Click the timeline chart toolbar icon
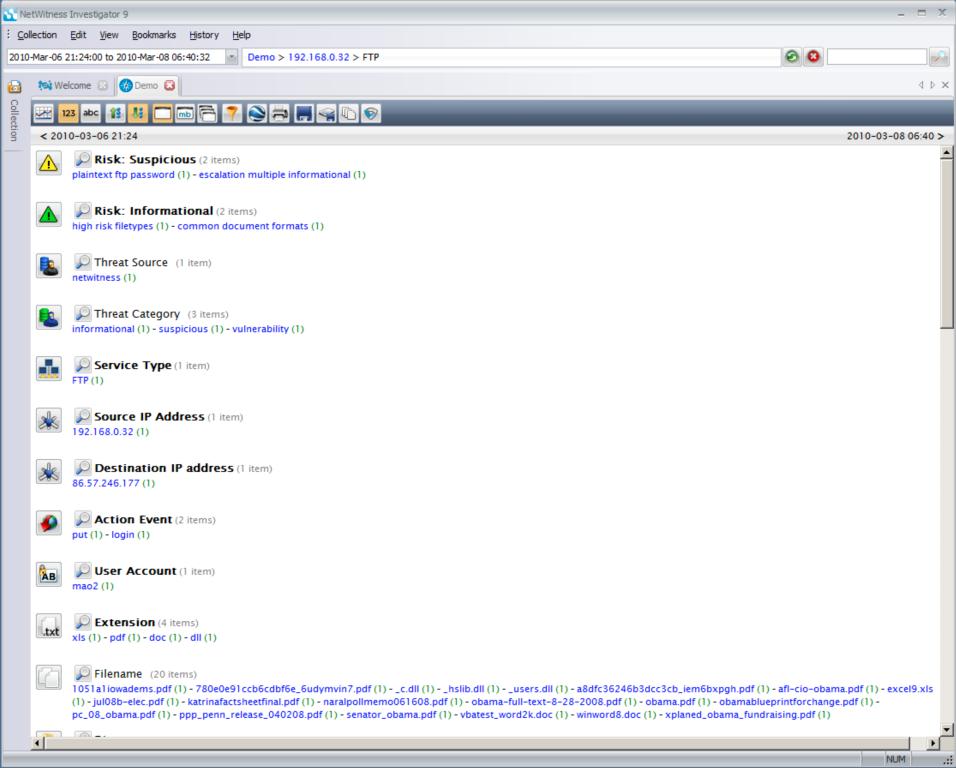 pyautogui.click(x=44, y=113)
